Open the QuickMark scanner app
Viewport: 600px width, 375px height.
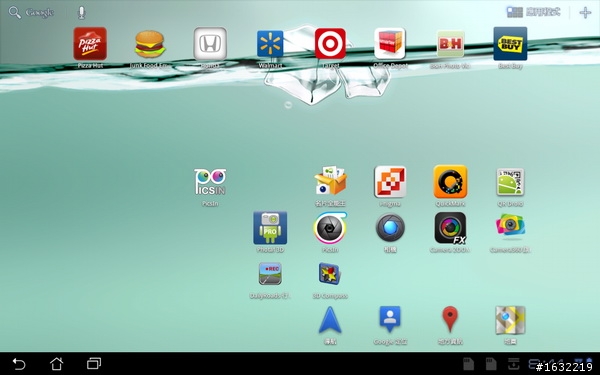pyautogui.click(x=450, y=181)
